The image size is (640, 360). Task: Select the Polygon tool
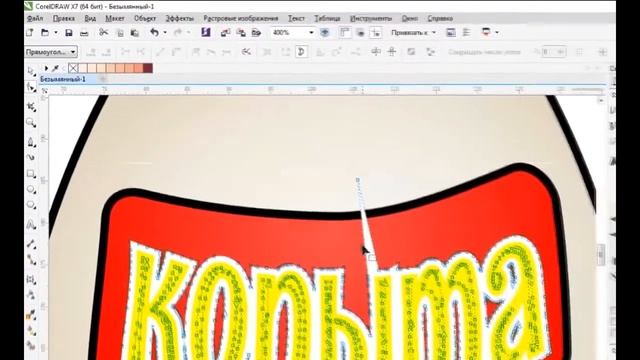pos(31,205)
